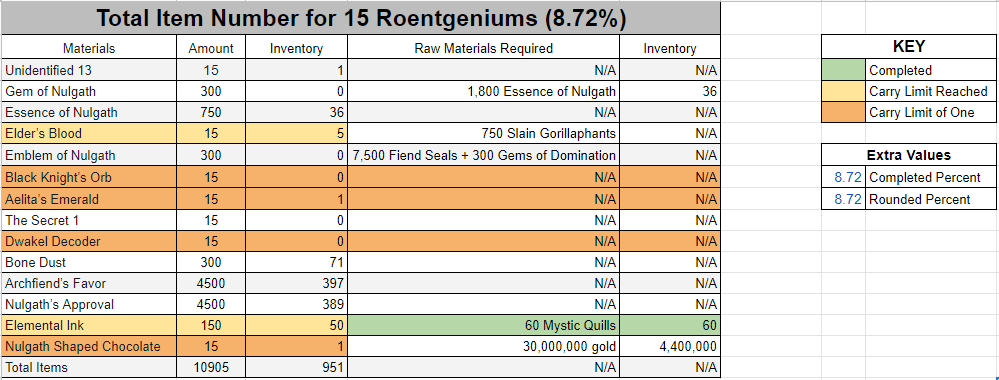Image resolution: width=999 pixels, height=380 pixels.
Task: Select the Unidentified 13 cell
Action: click(89, 71)
